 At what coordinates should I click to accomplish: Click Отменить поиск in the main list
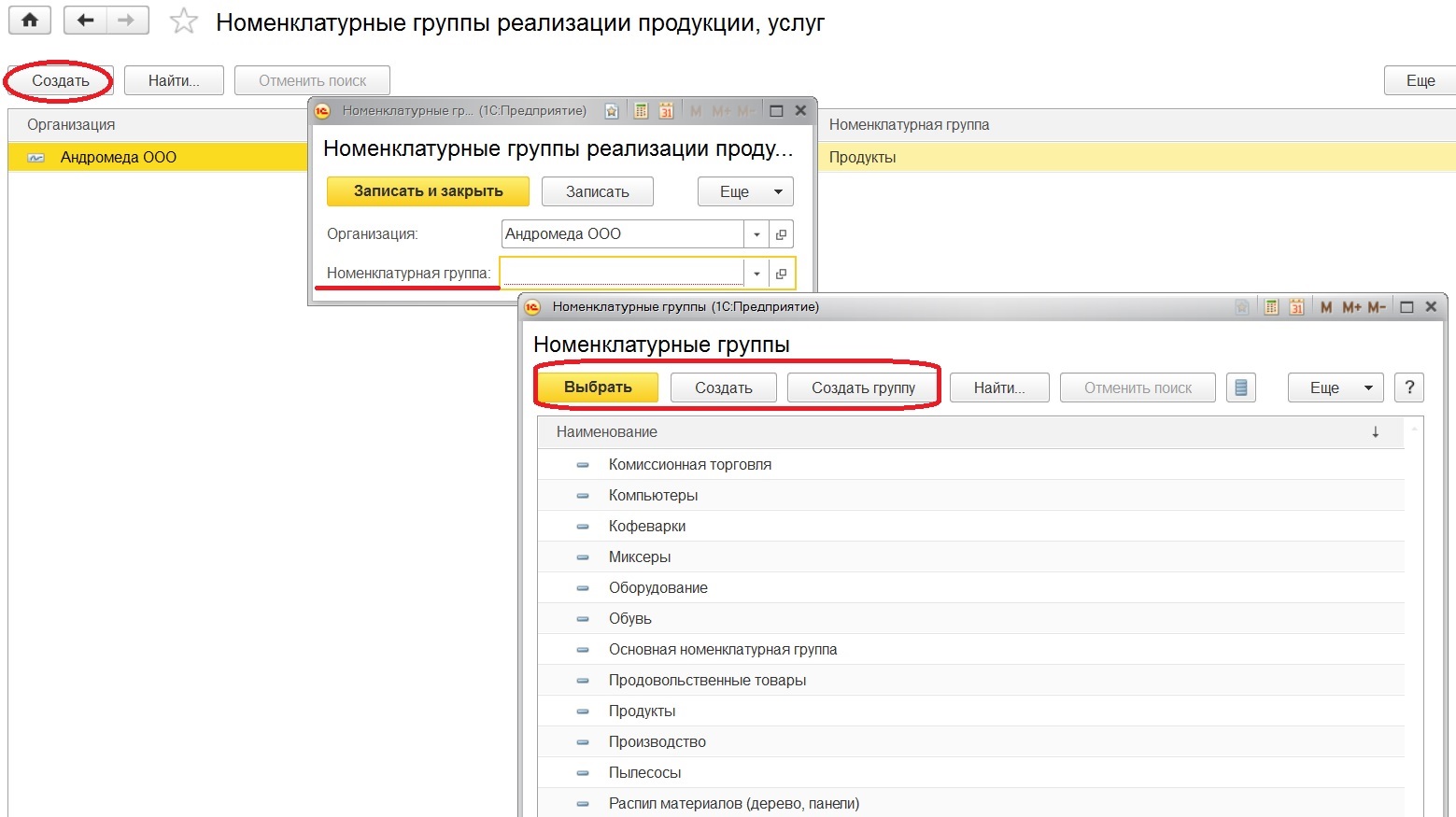point(312,80)
